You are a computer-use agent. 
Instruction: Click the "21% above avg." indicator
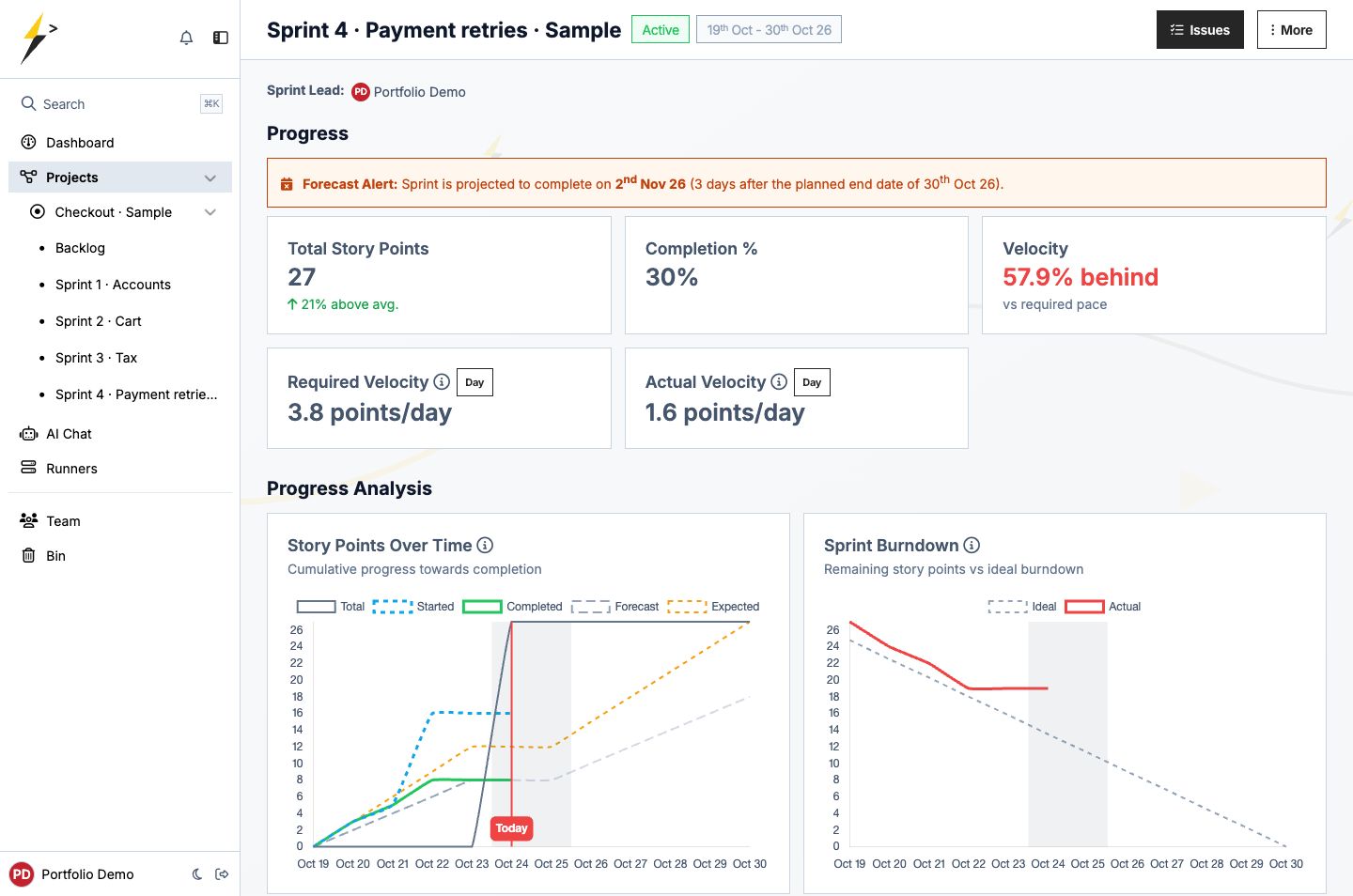[x=343, y=304]
